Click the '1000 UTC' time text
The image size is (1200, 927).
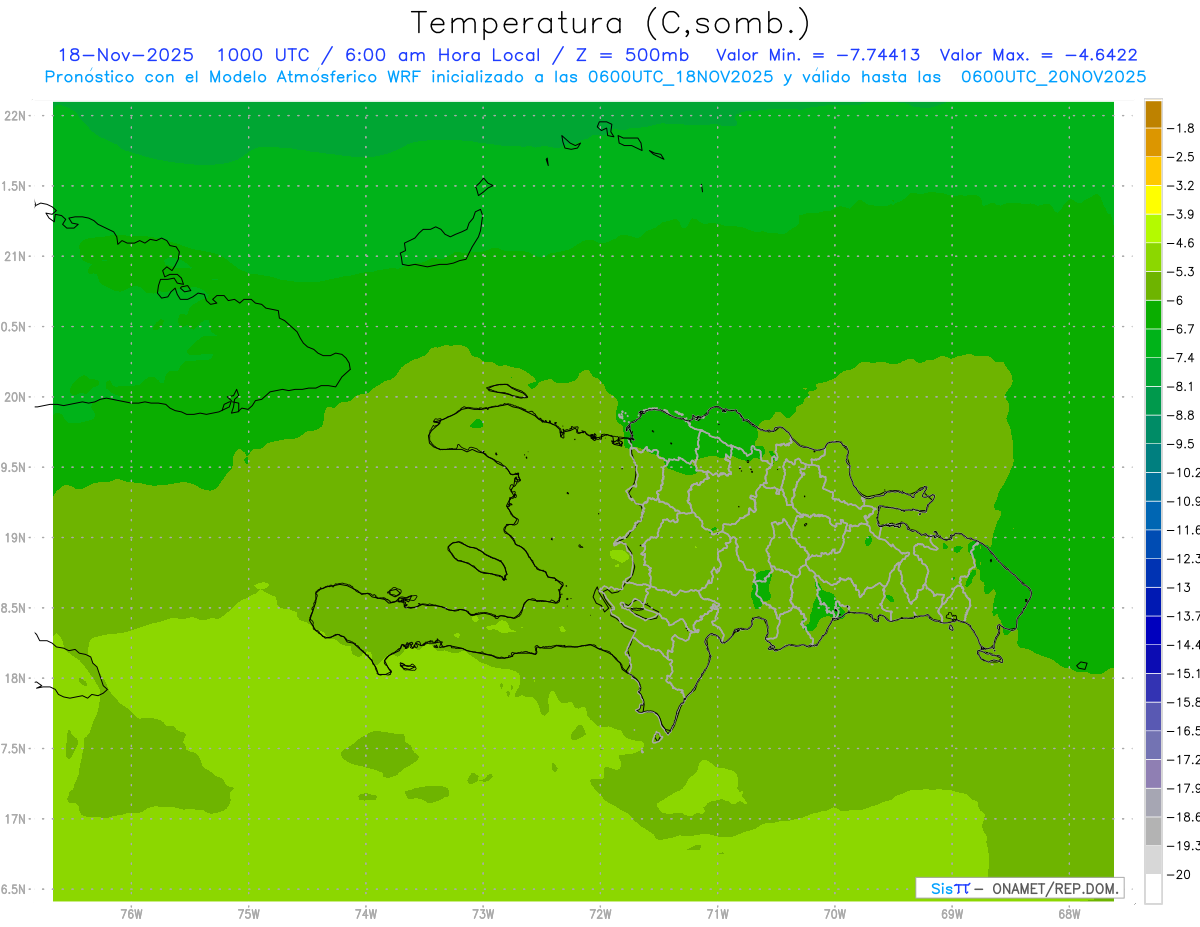(264, 55)
